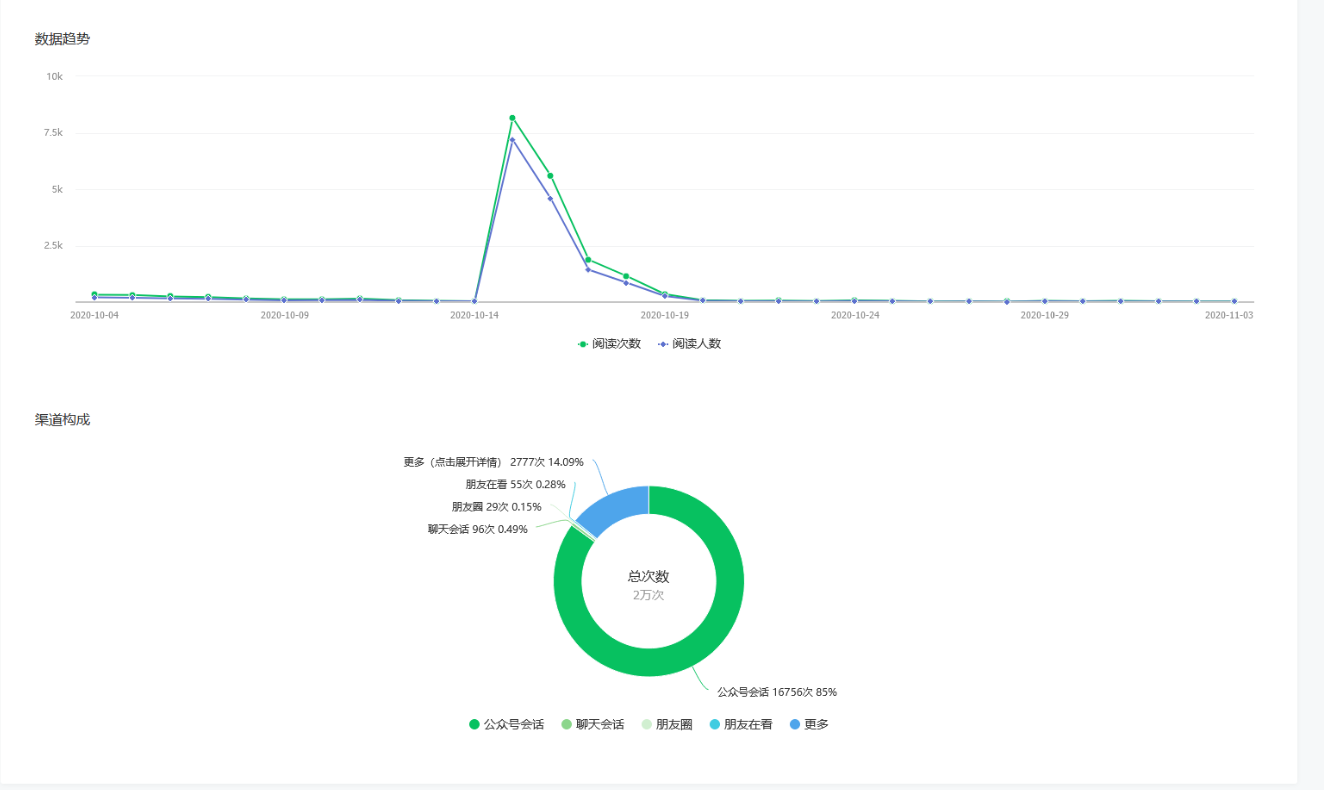The height and width of the screenshot is (790, 1324).
Task: Select the 朋友圈 29次 0.15% label
Action: tap(496, 507)
